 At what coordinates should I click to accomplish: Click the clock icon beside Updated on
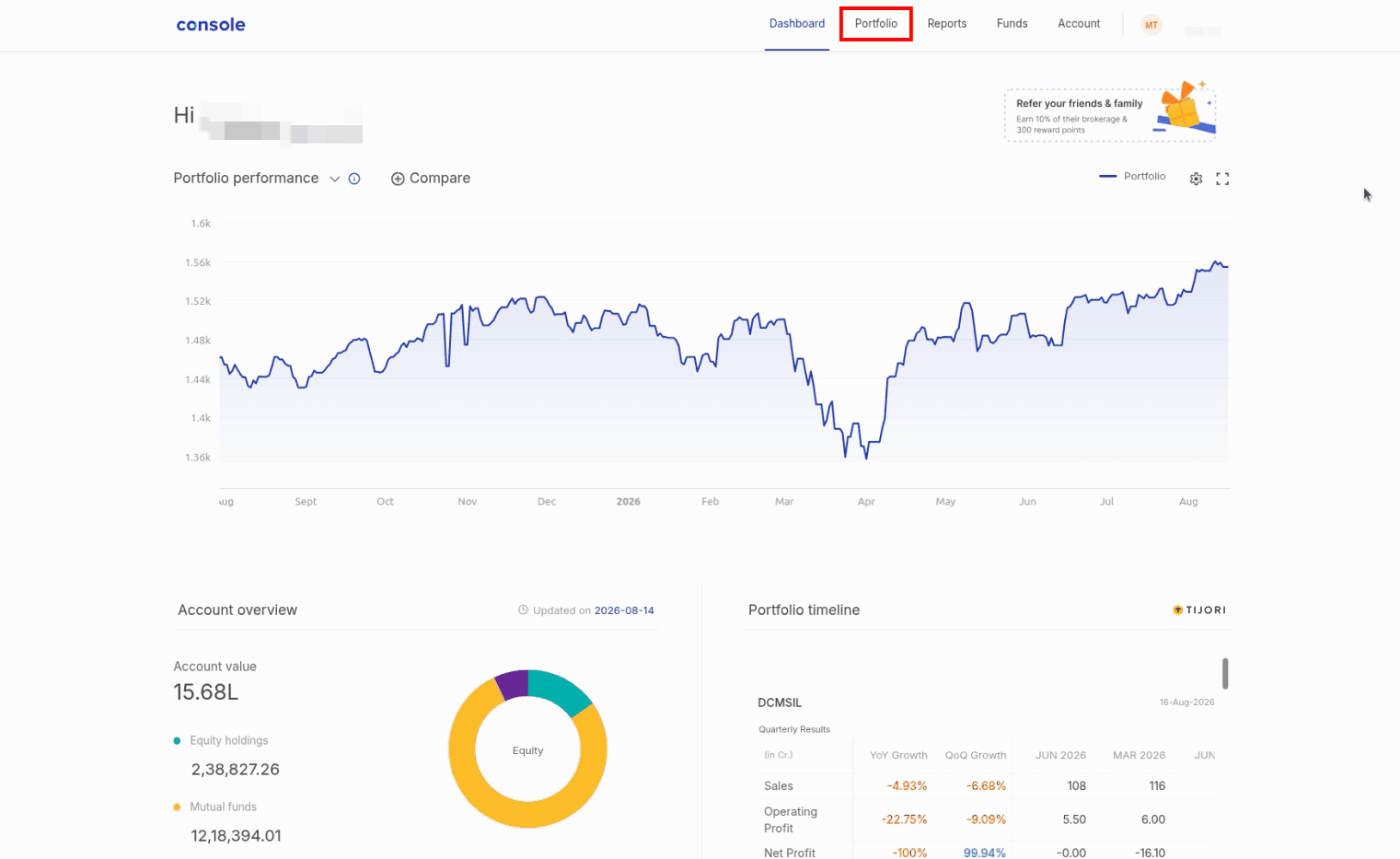coord(524,609)
